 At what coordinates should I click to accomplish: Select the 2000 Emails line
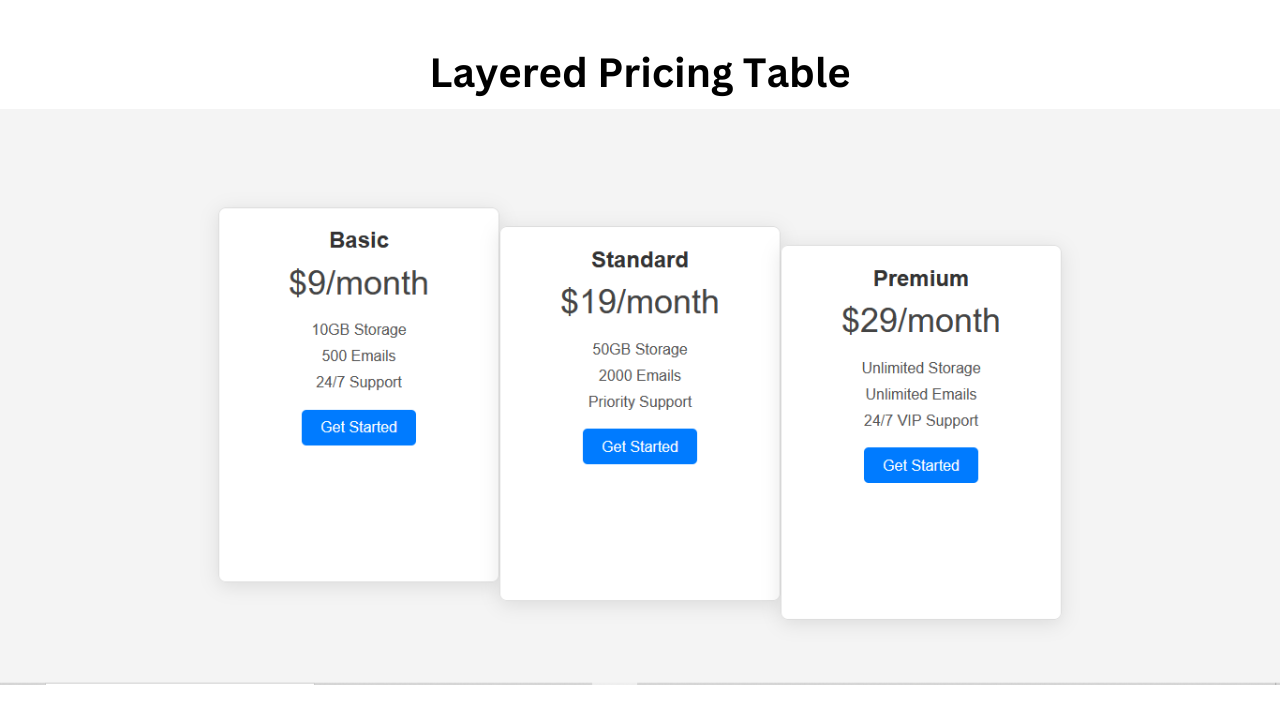coord(639,375)
